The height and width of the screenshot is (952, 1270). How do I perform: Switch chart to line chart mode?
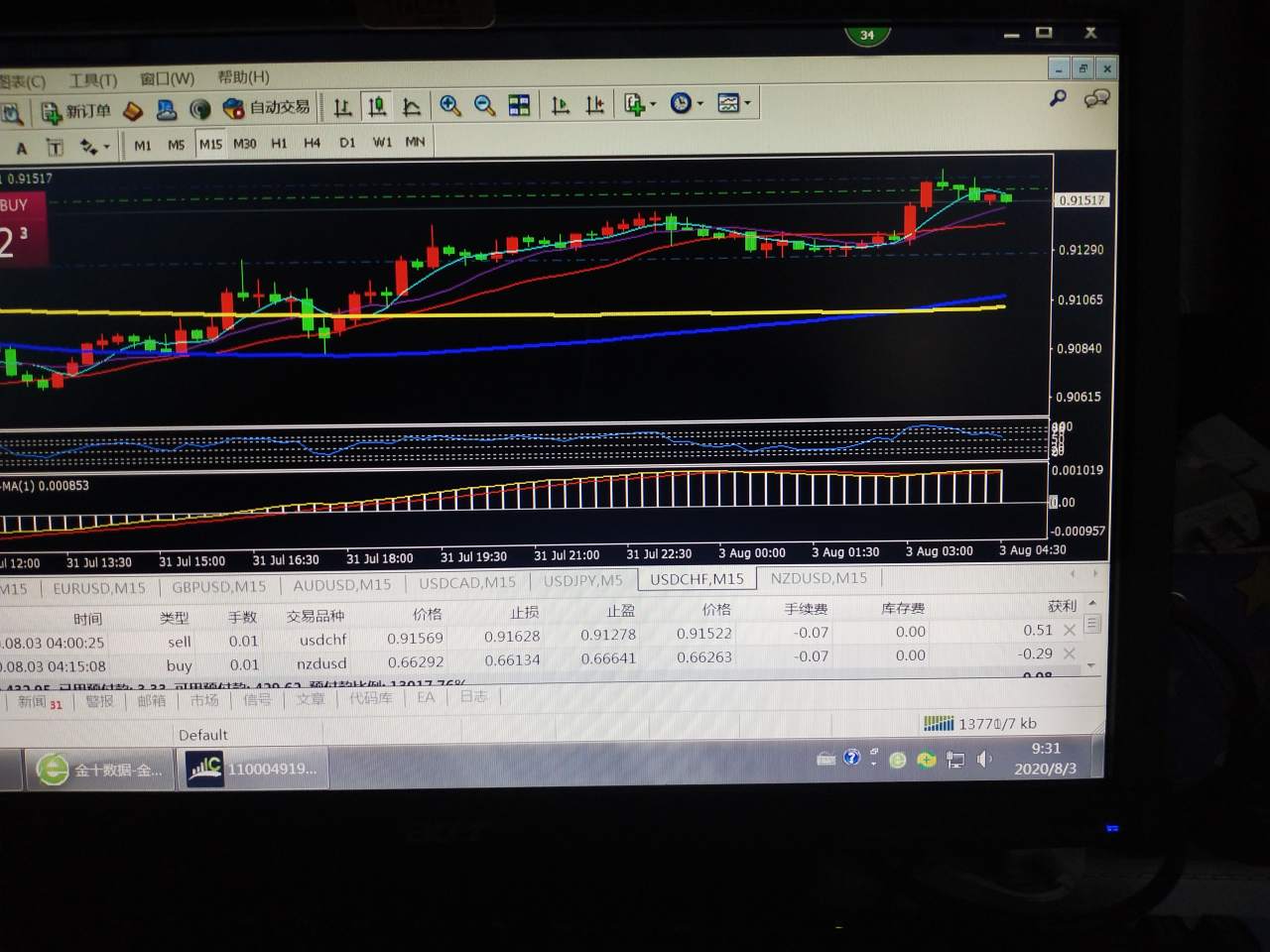coord(411,106)
